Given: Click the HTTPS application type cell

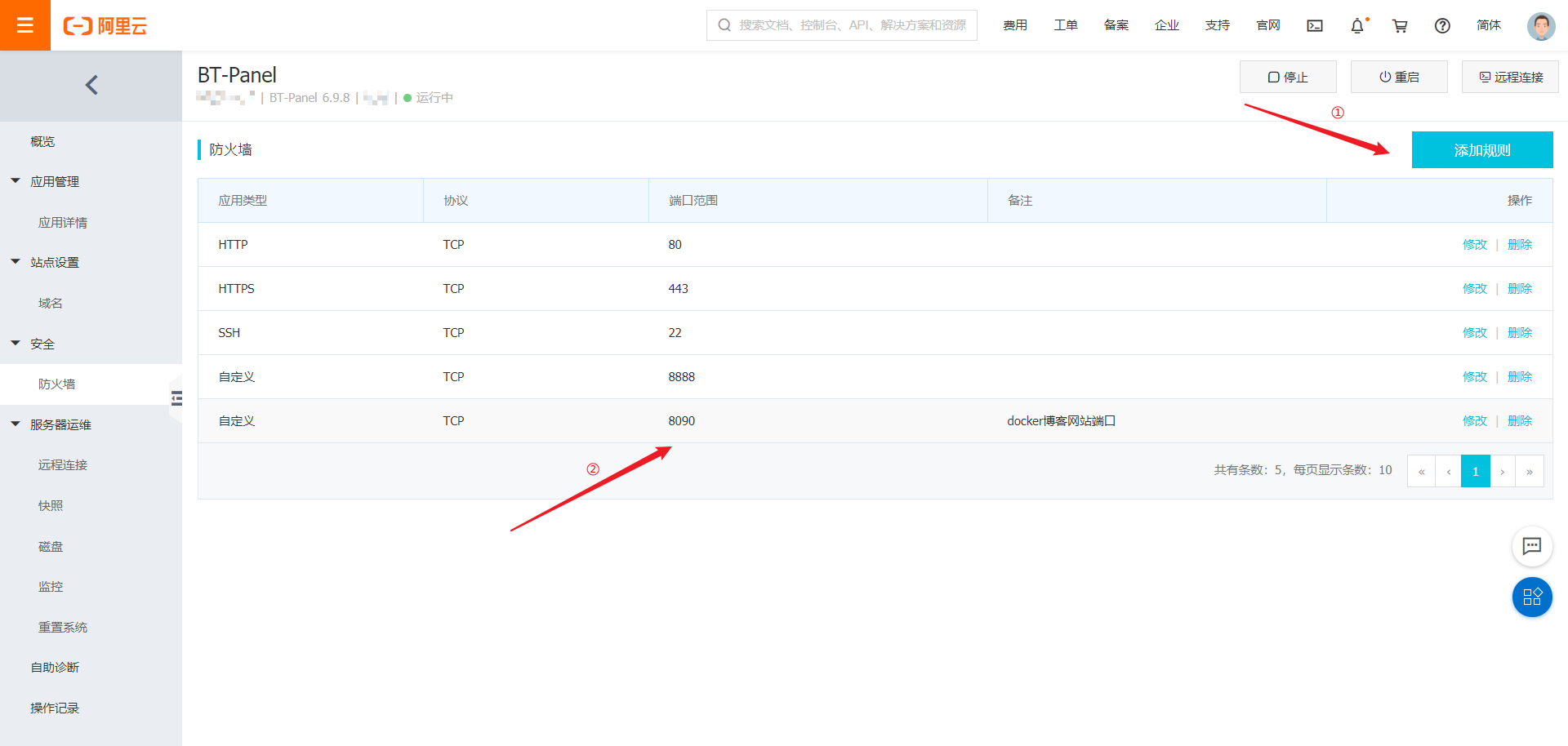Looking at the screenshot, I should coord(236,289).
